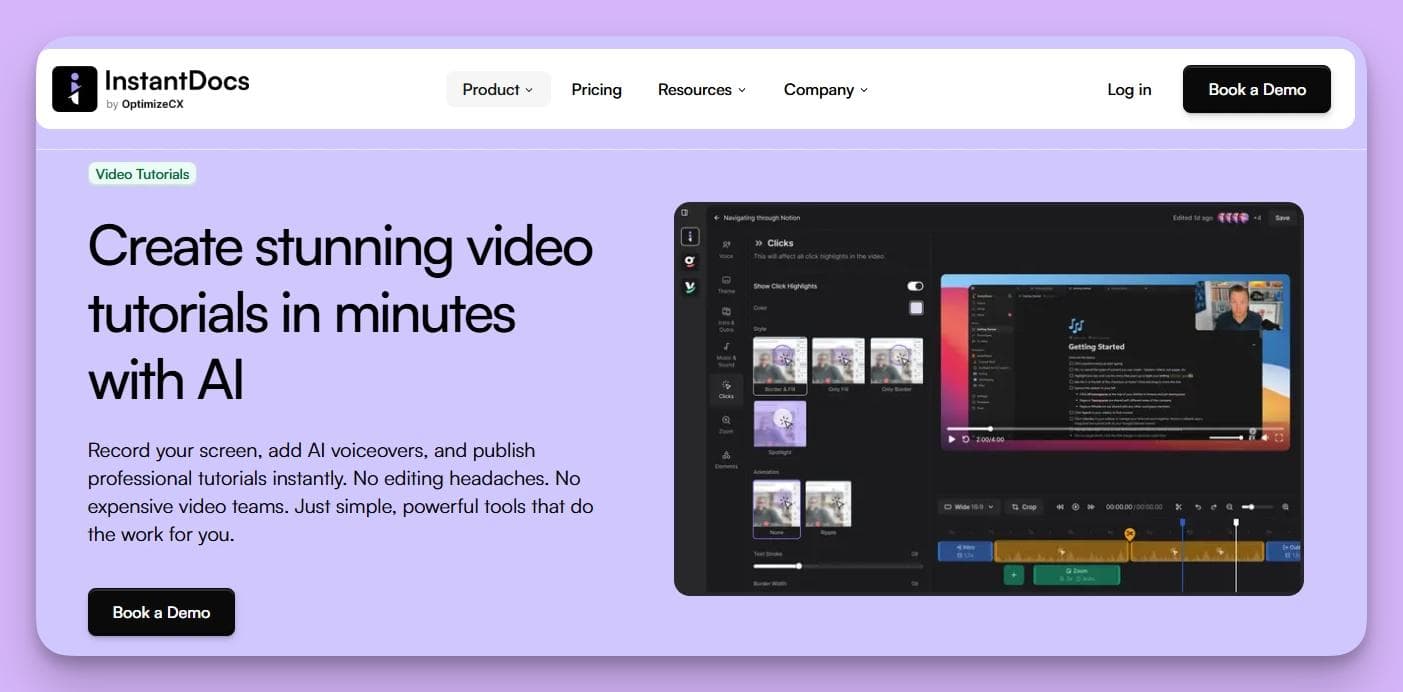This screenshot has width=1403, height=692.
Task: Select the Spotlight click style thumbnail
Action: (x=780, y=423)
